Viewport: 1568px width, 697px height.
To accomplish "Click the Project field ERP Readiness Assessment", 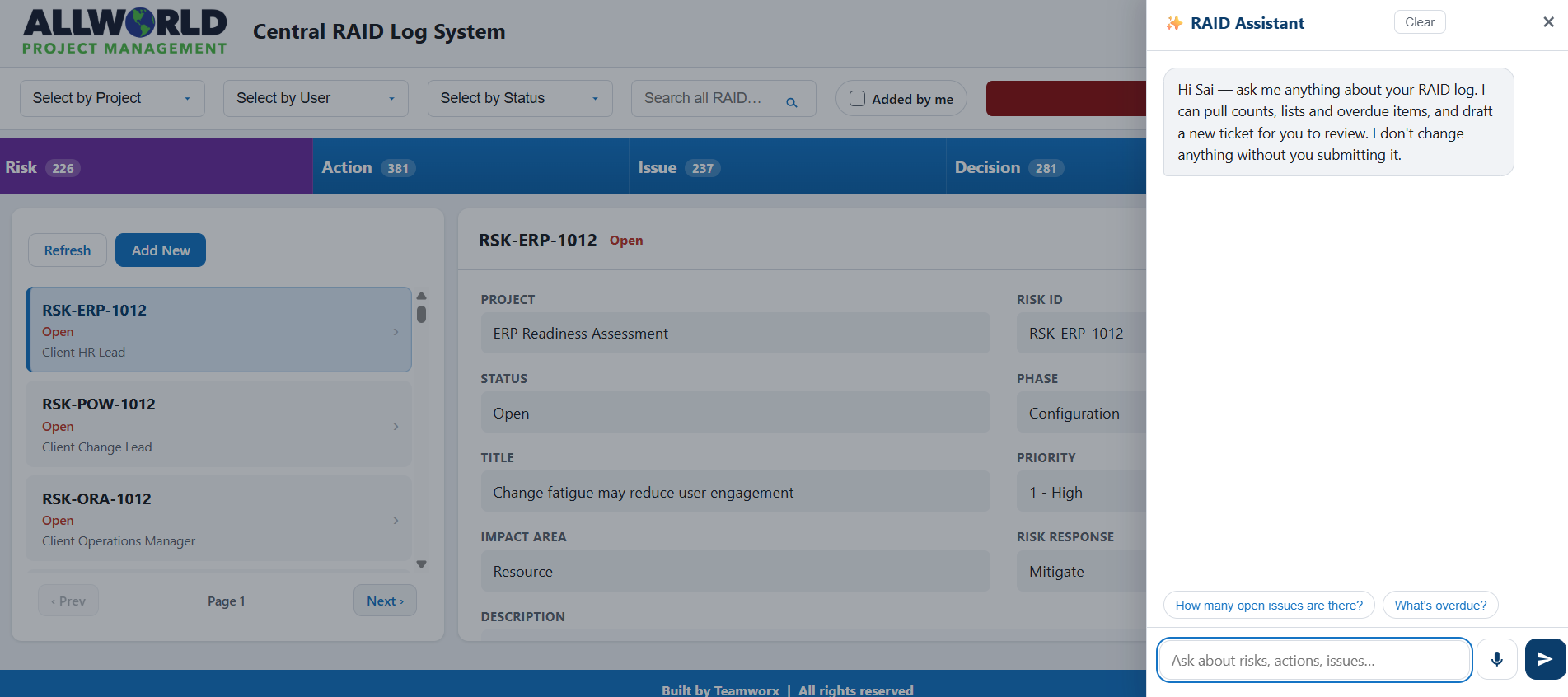I will pos(735,333).
